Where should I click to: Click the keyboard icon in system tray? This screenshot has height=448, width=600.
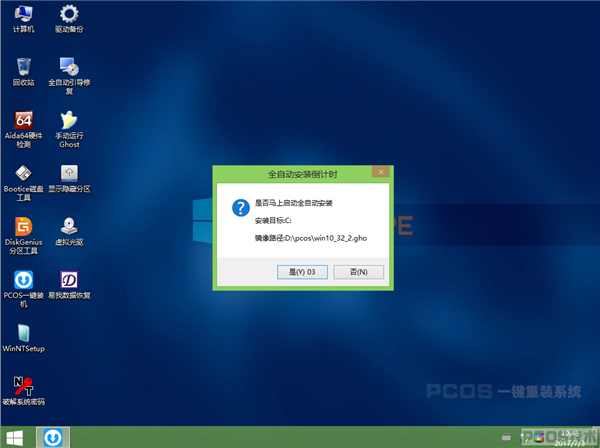tap(506, 437)
